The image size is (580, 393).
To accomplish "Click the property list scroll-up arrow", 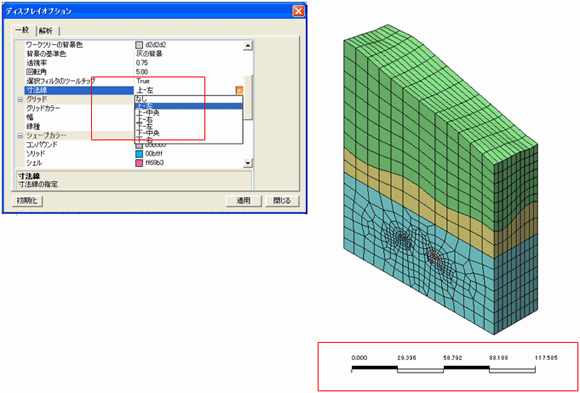I will 249,45.
